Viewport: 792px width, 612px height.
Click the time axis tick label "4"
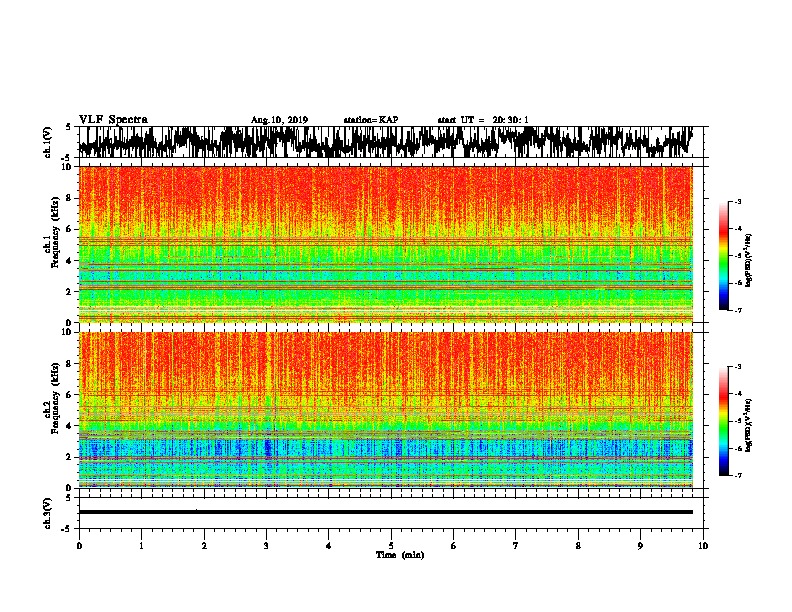click(x=329, y=546)
